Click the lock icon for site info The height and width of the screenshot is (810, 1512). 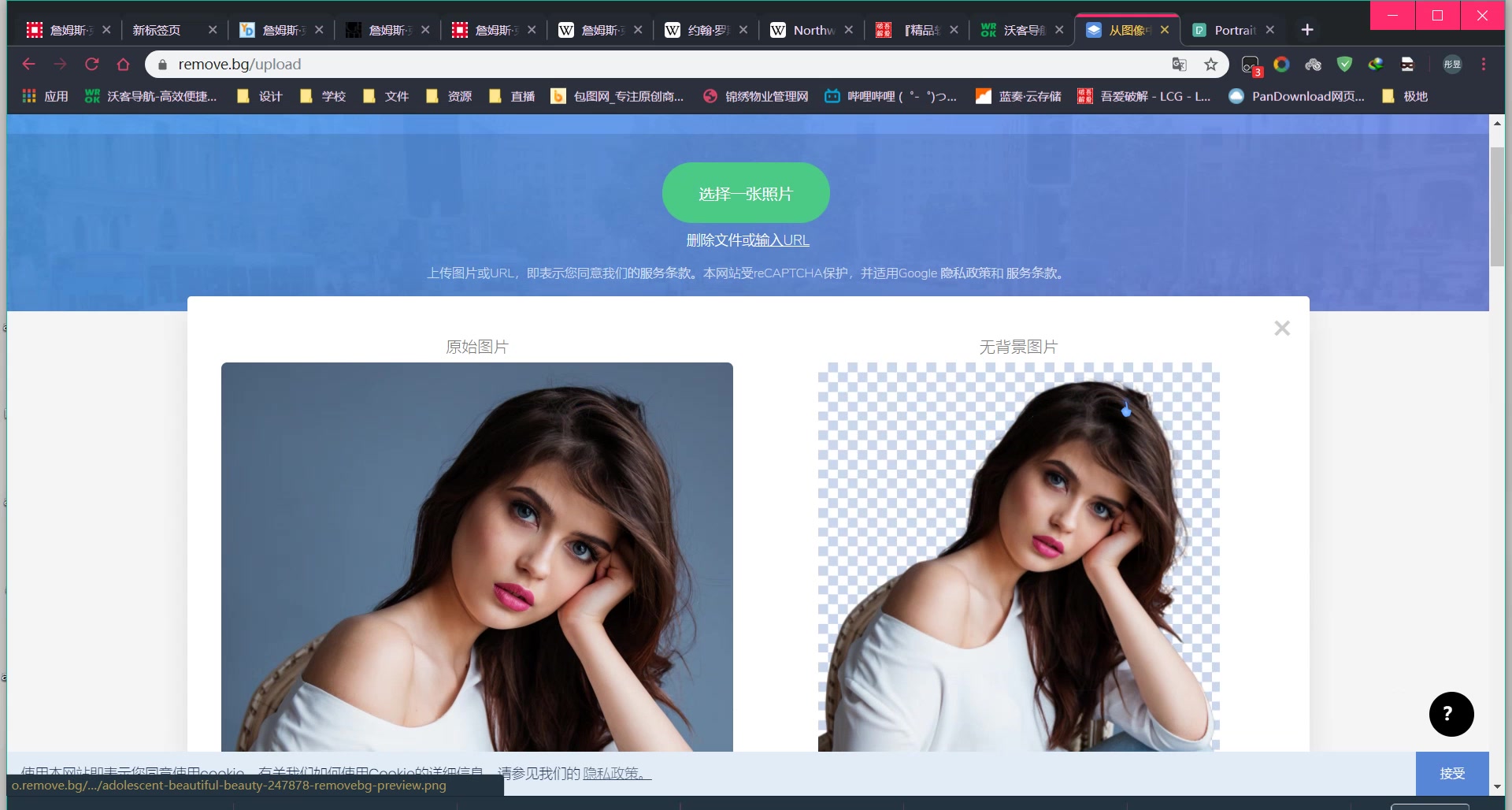click(x=162, y=65)
